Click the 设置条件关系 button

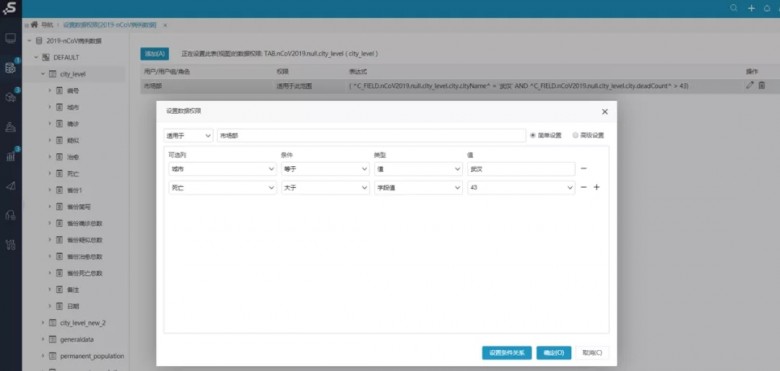pos(507,353)
